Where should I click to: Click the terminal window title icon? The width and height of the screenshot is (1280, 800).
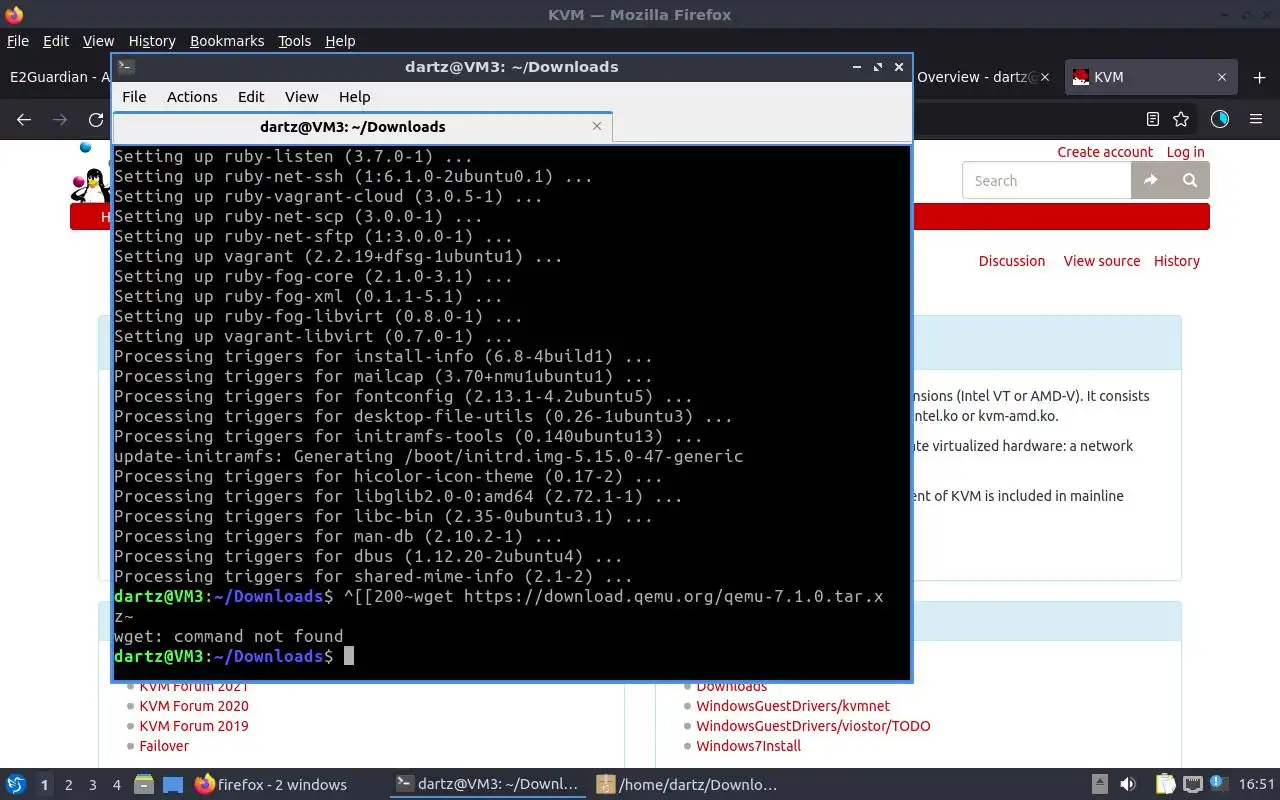tap(125, 67)
